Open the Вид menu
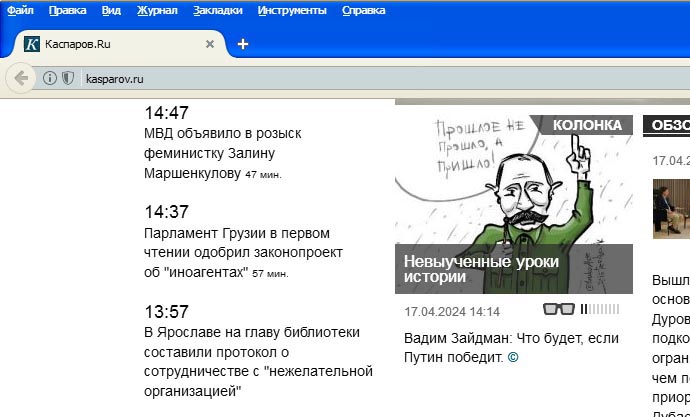Image resolution: width=690 pixels, height=417 pixels. tap(111, 10)
